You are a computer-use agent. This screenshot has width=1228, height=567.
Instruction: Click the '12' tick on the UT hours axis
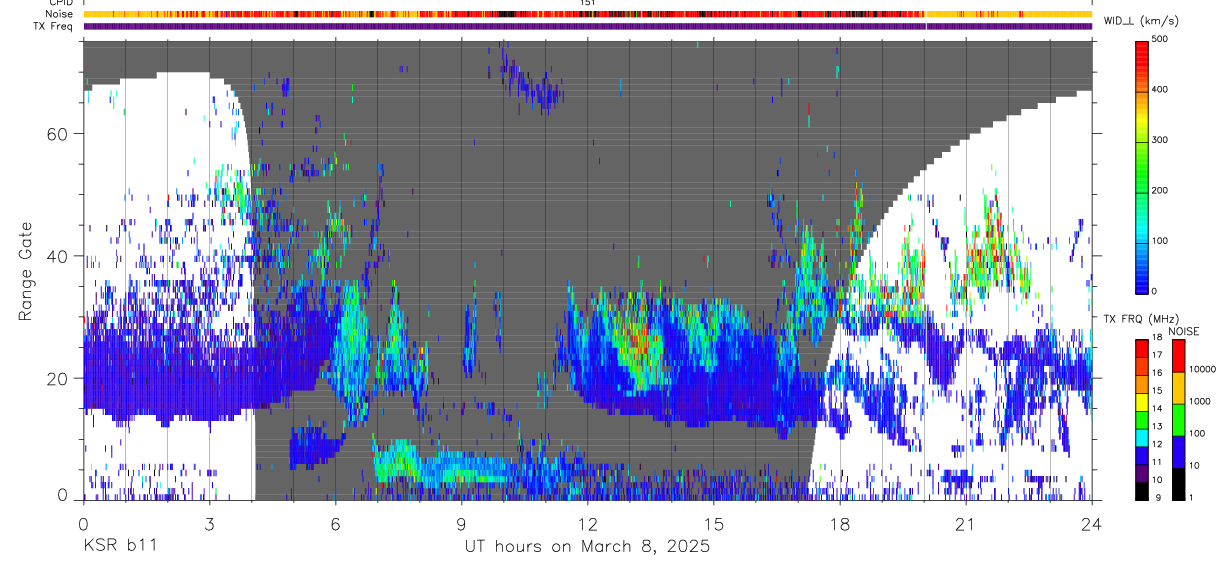pos(587,523)
